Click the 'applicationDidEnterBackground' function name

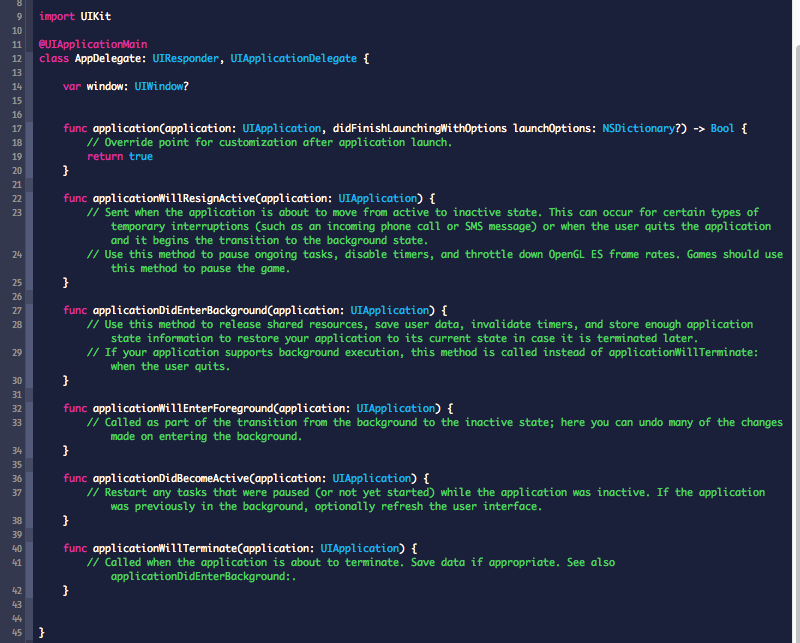coord(180,310)
